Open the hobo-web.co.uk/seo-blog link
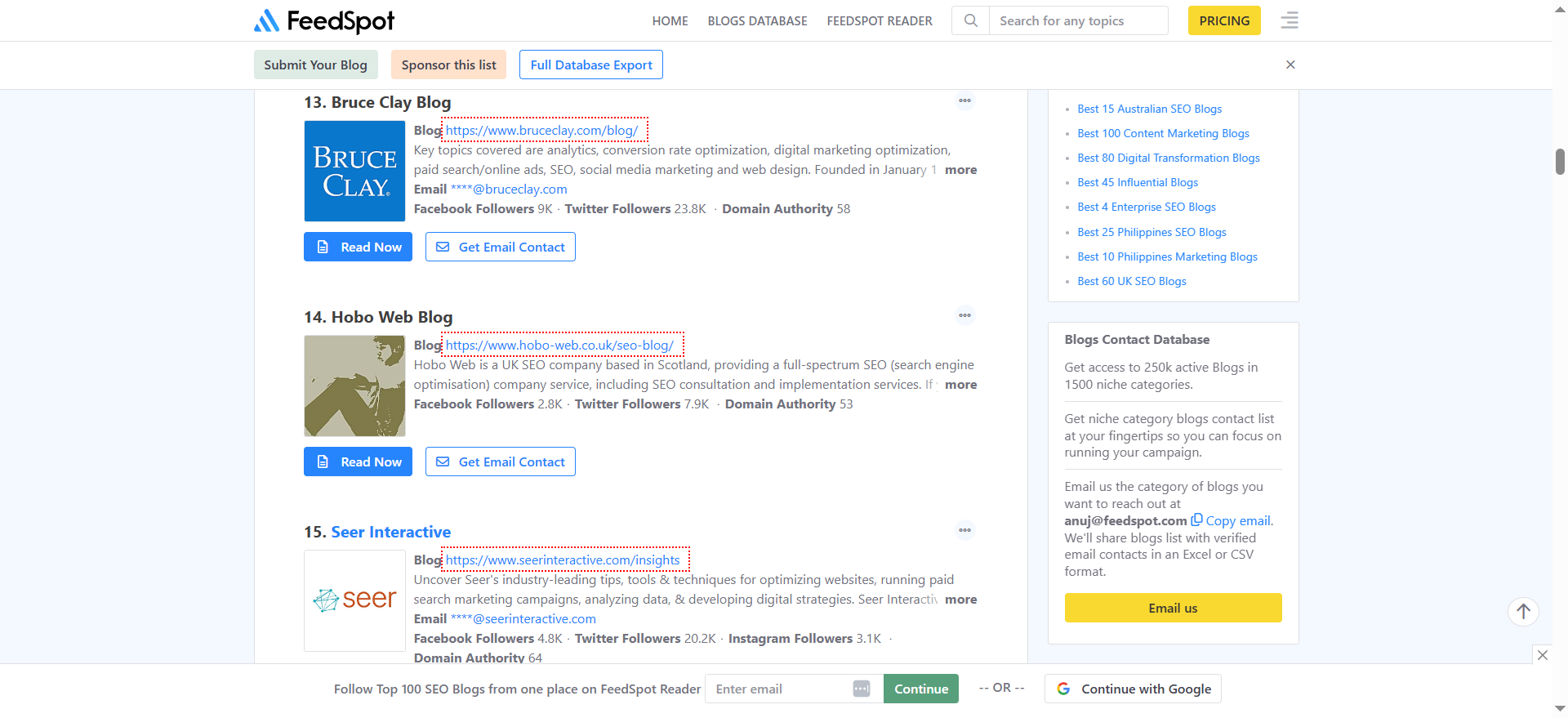The image size is (1568, 718). click(x=559, y=345)
